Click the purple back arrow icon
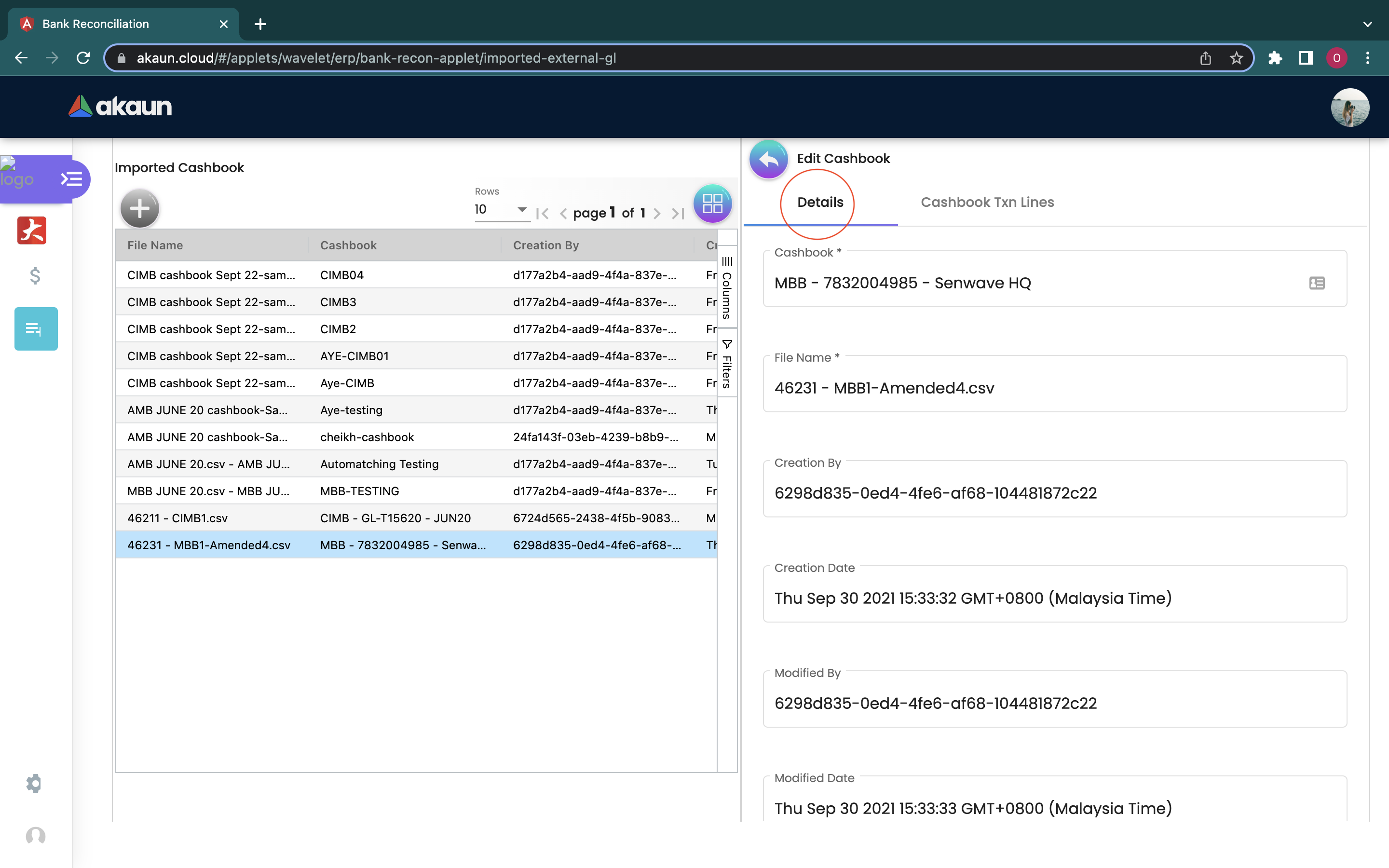Screen dimensions: 1389x868 coord(768,159)
